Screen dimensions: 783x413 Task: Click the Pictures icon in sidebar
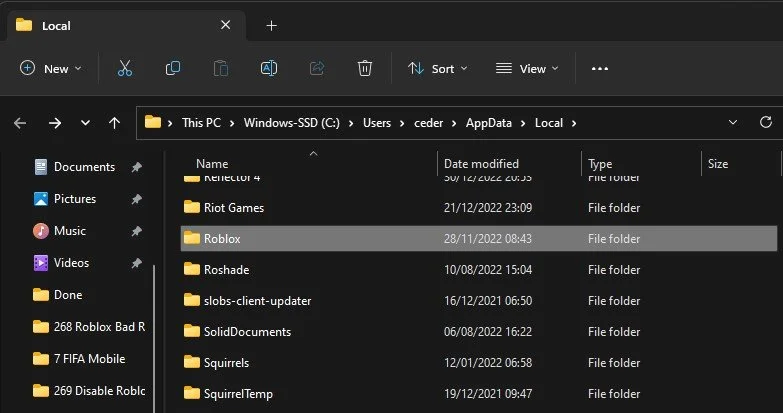[41, 199]
